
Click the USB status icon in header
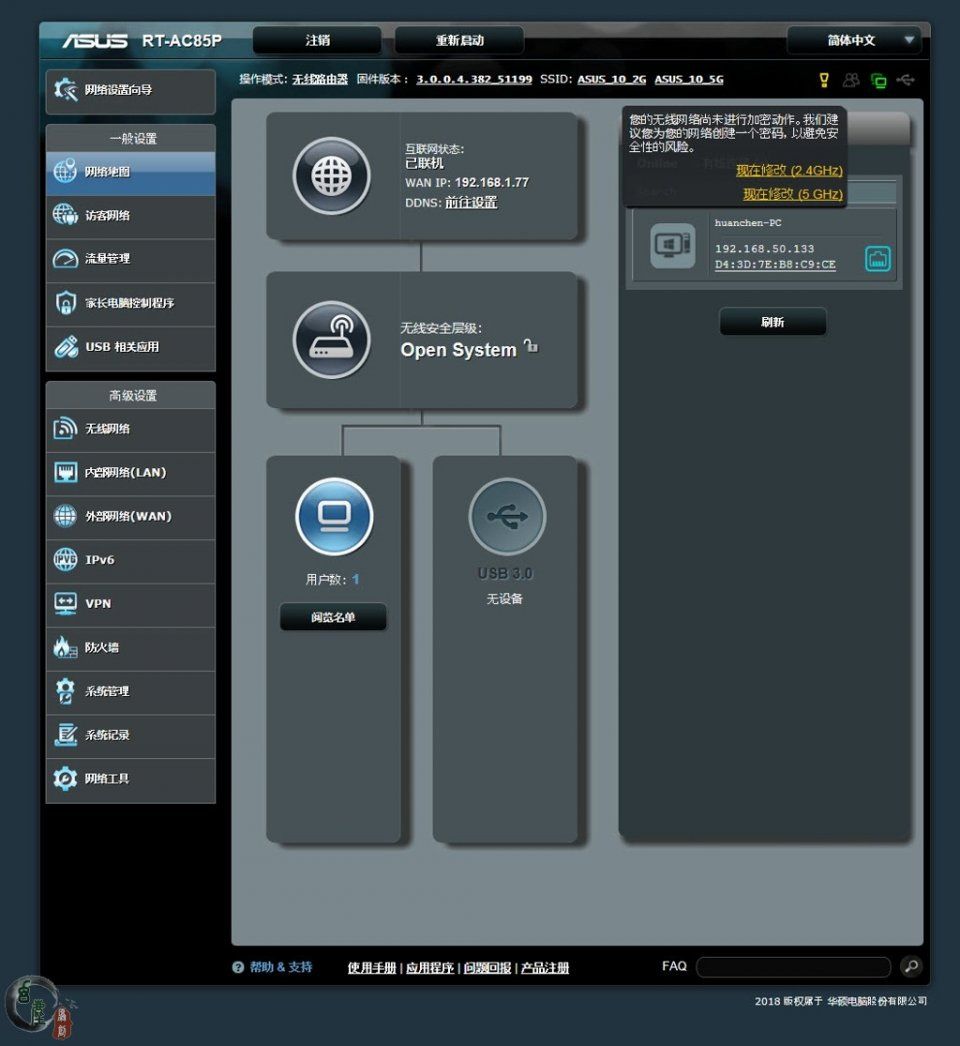pos(905,80)
